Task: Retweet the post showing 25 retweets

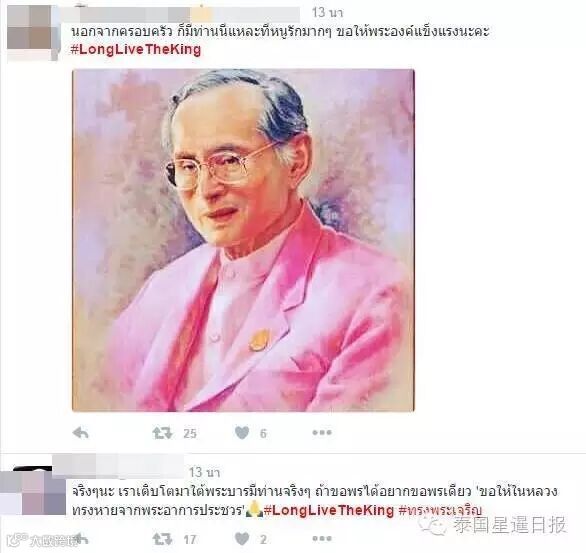Action: click(162, 433)
